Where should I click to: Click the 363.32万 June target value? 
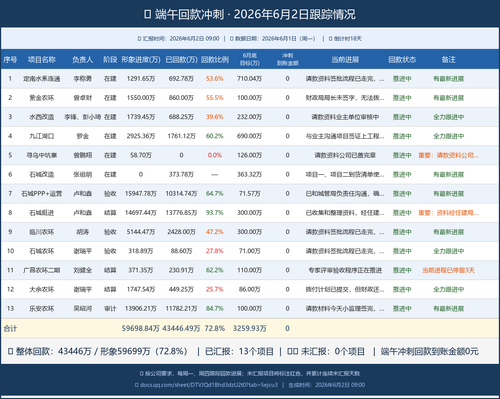point(250,174)
